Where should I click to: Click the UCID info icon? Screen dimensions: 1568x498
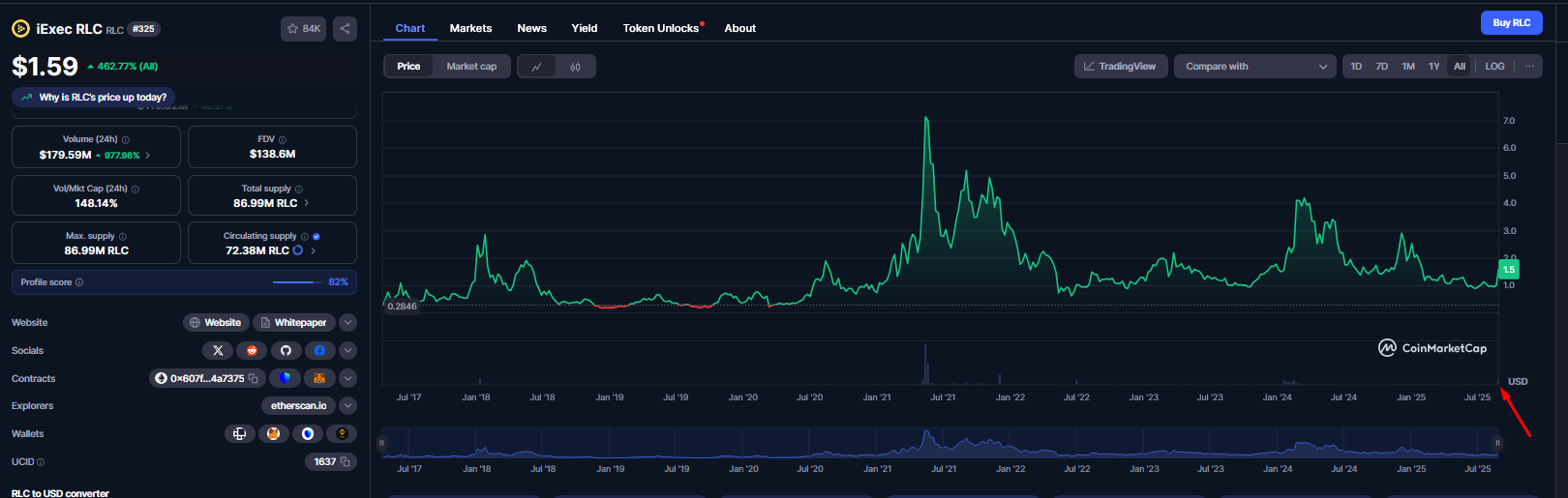point(41,461)
